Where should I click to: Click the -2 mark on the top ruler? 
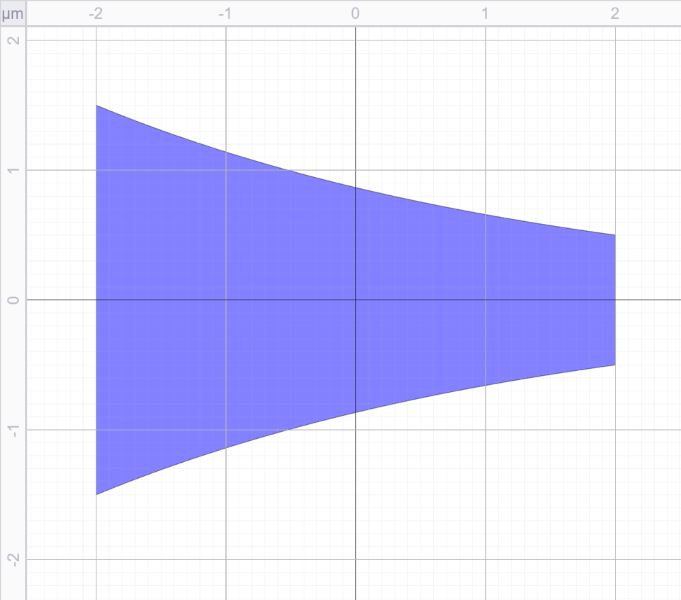pyautogui.click(x=96, y=14)
